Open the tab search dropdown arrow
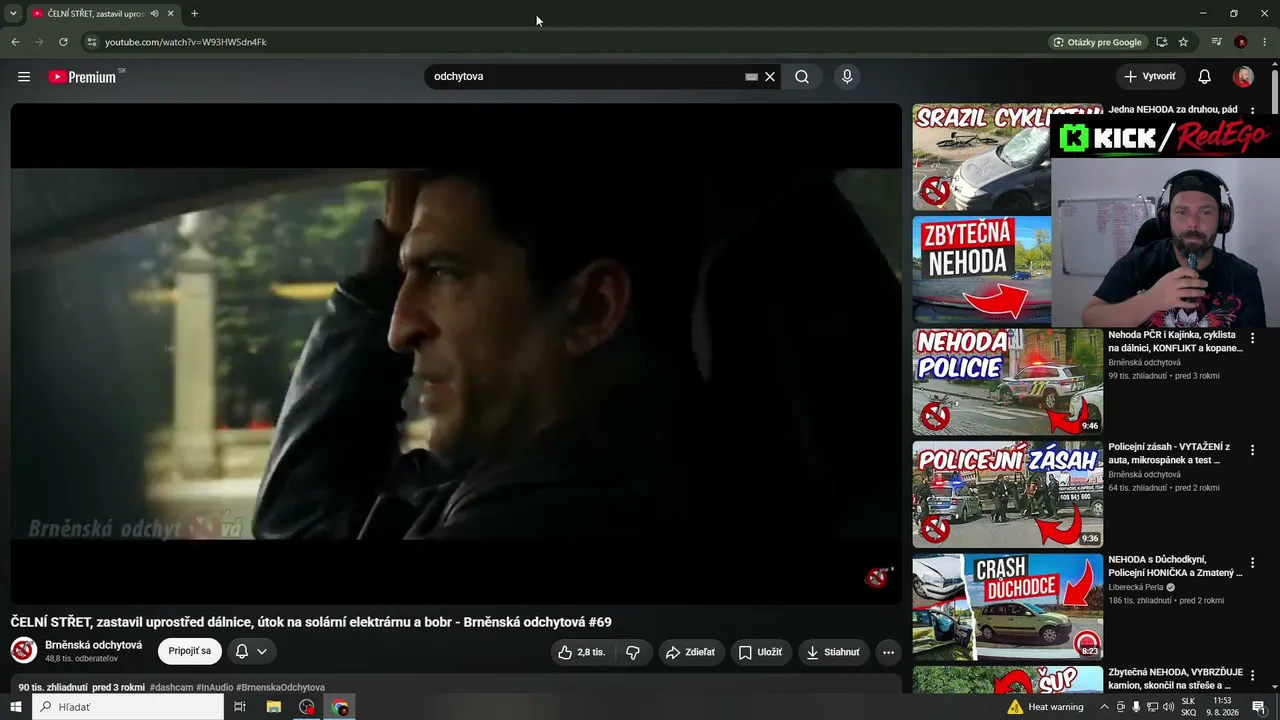 click(x=13, y=14)
